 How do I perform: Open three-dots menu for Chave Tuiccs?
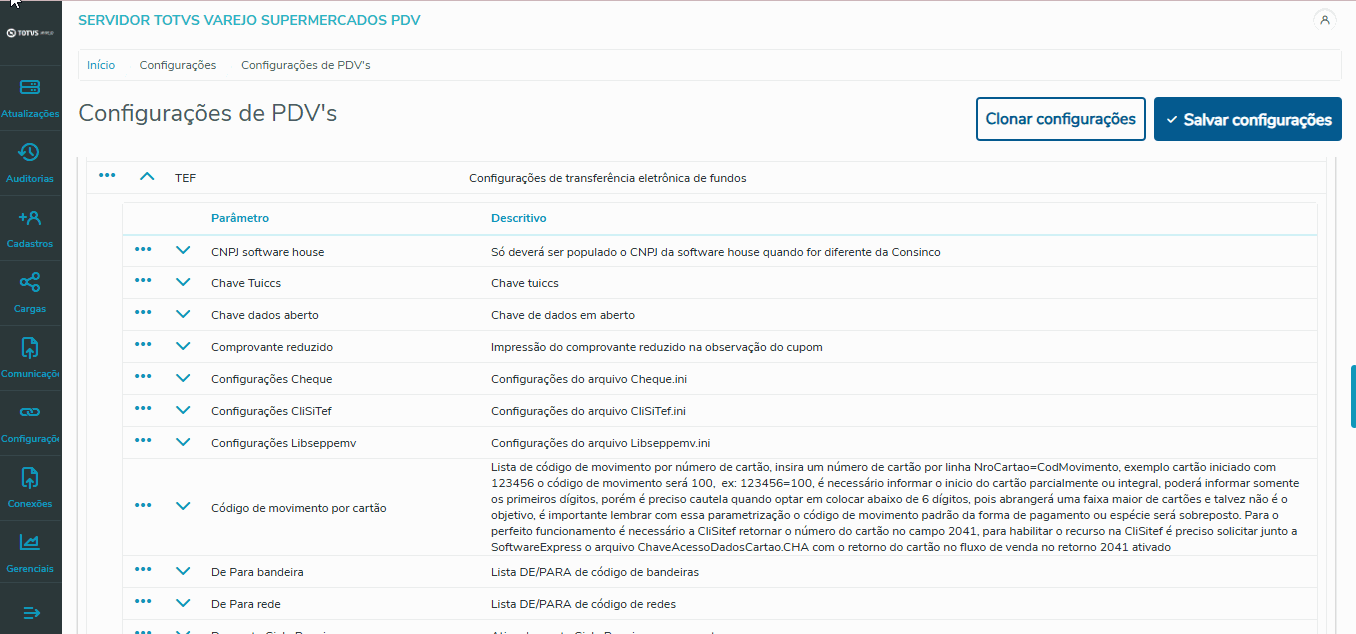(143, 282)
